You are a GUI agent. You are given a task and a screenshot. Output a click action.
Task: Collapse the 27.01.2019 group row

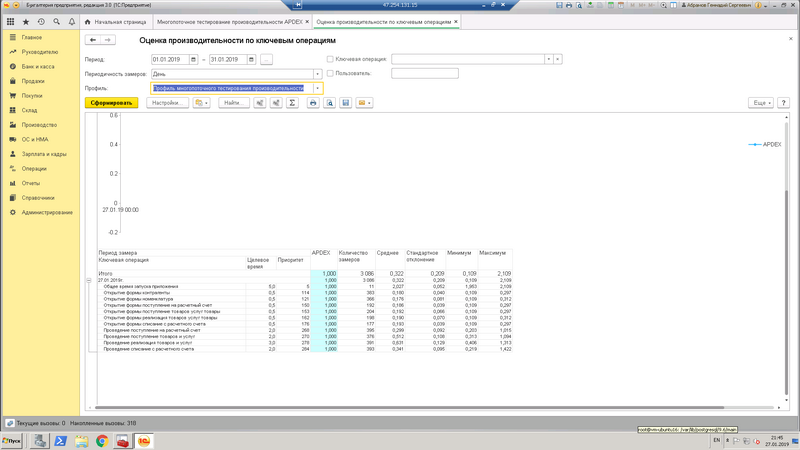coord(89,281)
